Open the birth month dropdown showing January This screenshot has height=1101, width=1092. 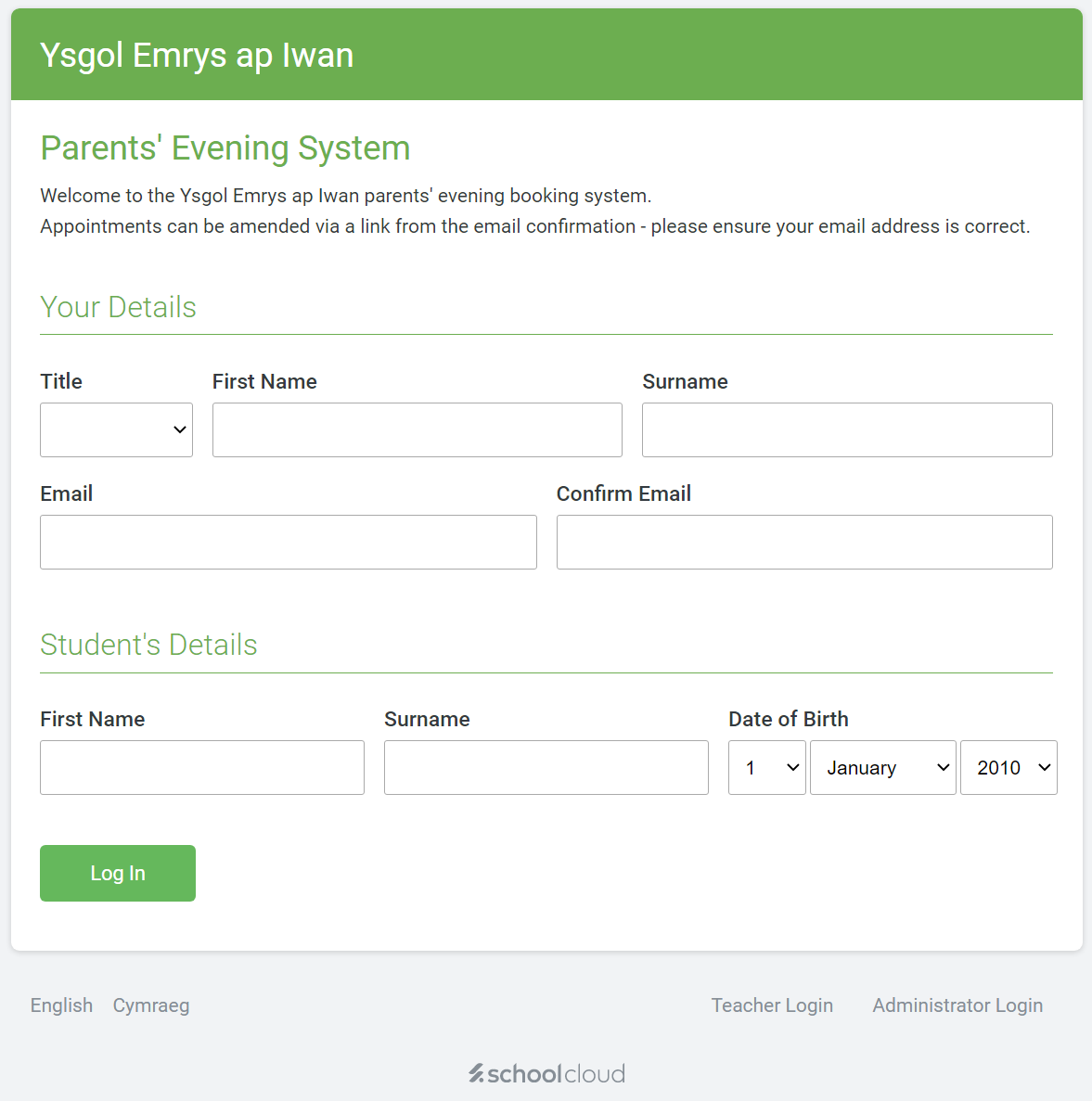coord(882,767)
